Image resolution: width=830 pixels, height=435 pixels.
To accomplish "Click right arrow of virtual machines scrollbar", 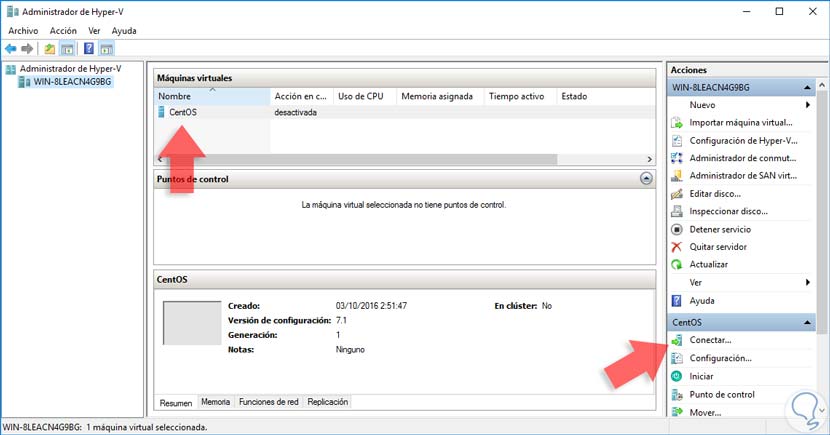I will (650, 159).
